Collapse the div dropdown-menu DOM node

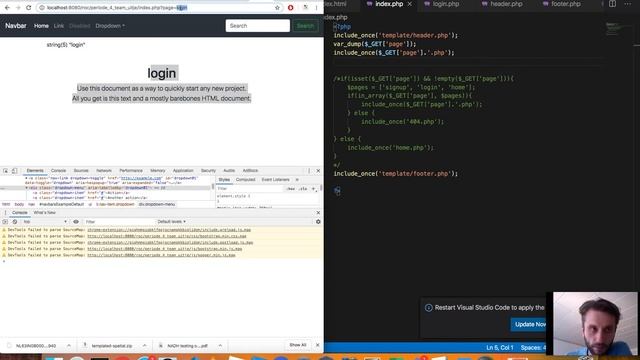click(x=27, y=188)
